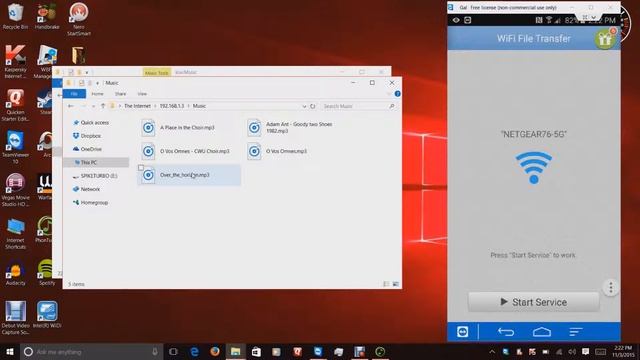The width and height of the screenshot is (640, 360).
Task: Click the search magnifier in Search Music box
Action: point(392,106)
